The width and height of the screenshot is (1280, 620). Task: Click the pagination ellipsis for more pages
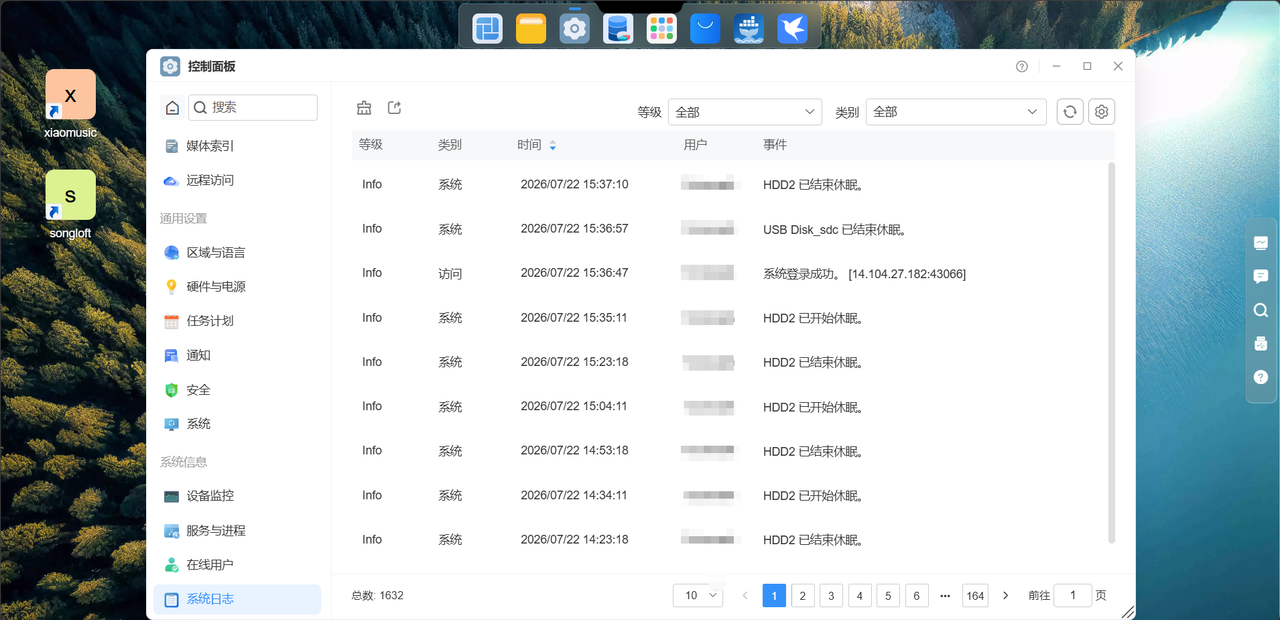[x=945, y=595]
